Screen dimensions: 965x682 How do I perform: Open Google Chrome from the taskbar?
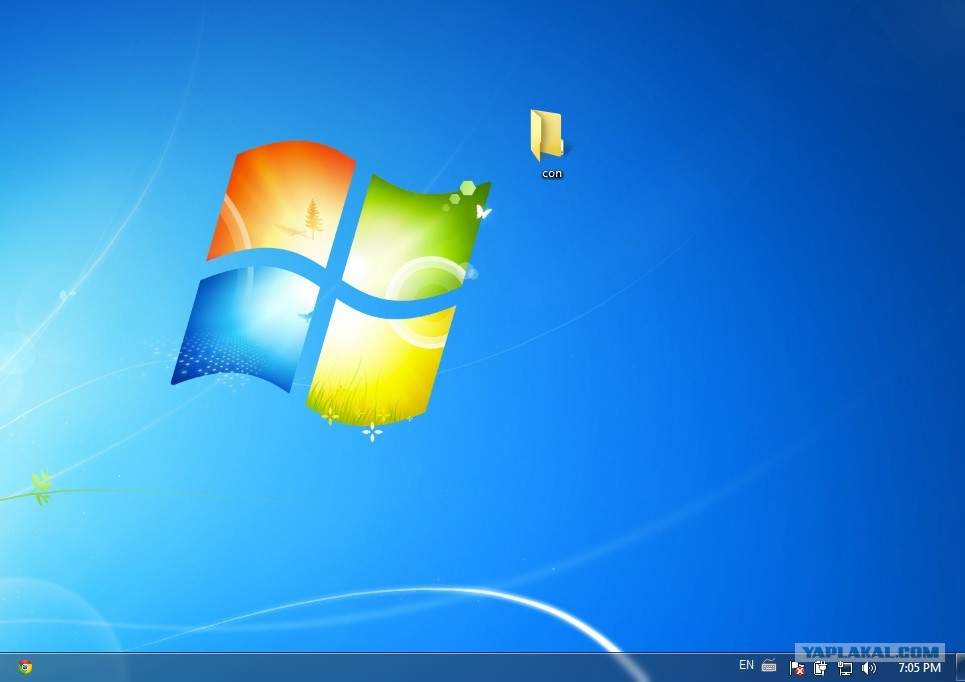[25, 667]
